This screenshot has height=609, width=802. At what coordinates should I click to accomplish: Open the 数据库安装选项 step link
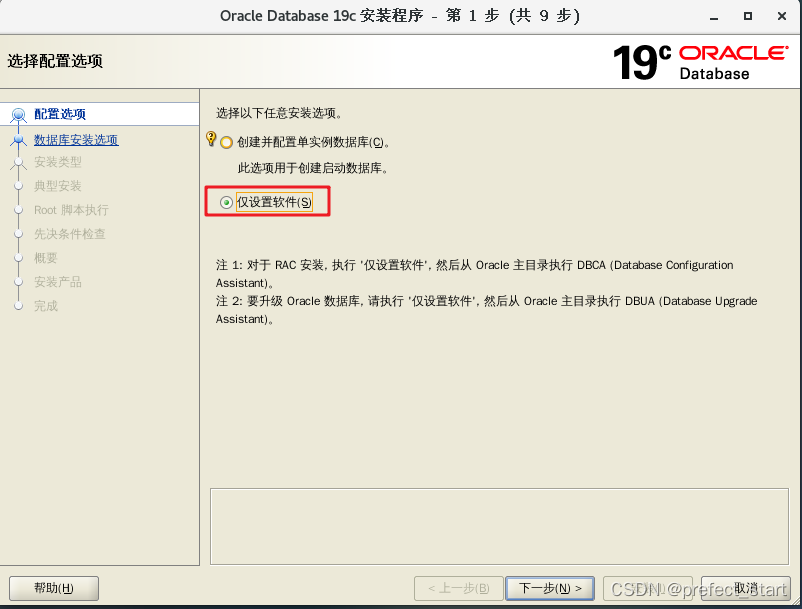tap(76, 140)
